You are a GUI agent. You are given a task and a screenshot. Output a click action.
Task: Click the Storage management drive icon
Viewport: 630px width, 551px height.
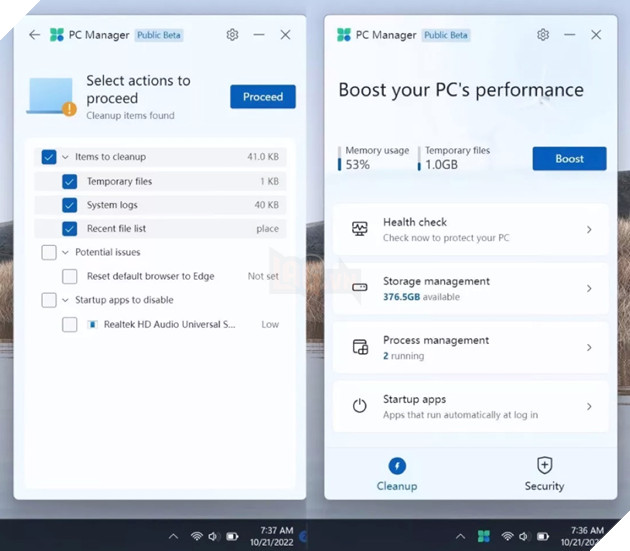point(360,287)
